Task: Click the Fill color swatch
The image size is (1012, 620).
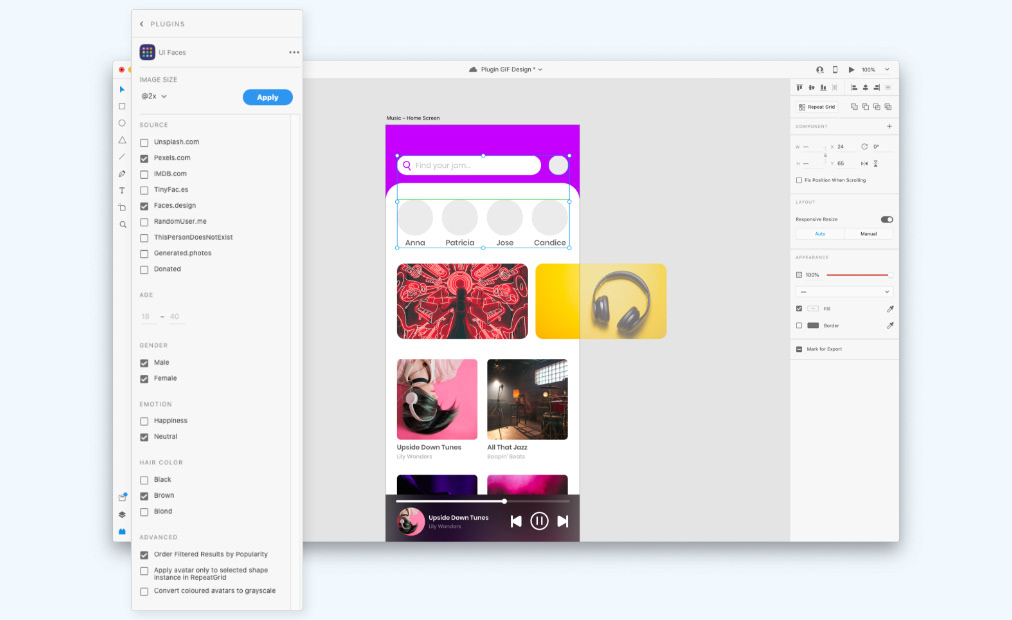Action: 813,309
